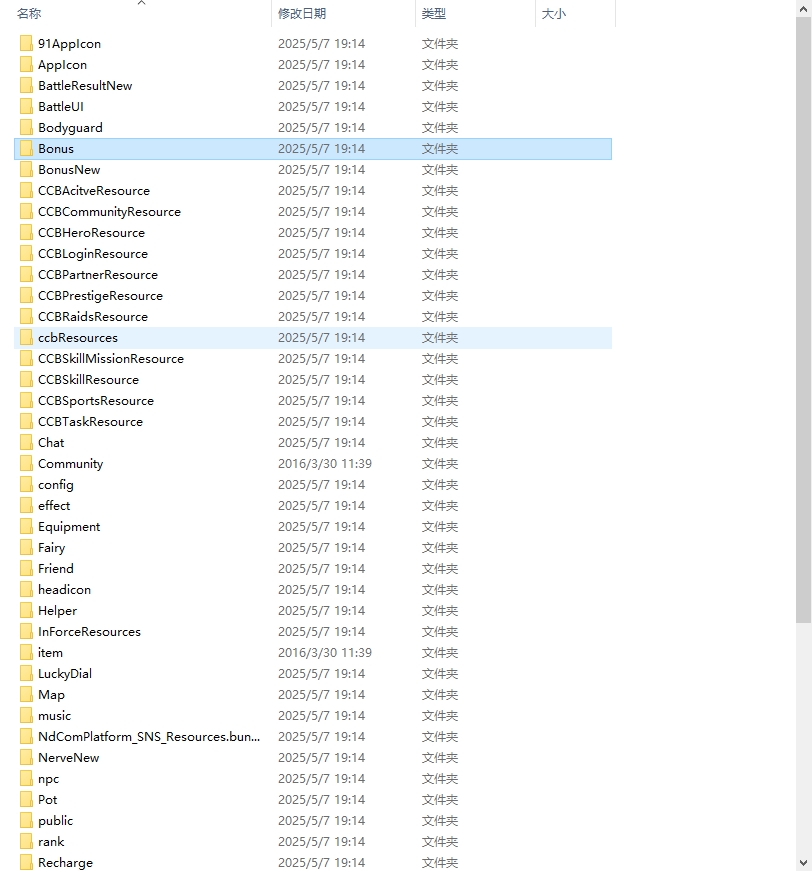812x871 pixels.
Task: Select the Recharge folder name
Action: [x=66, y=863]
